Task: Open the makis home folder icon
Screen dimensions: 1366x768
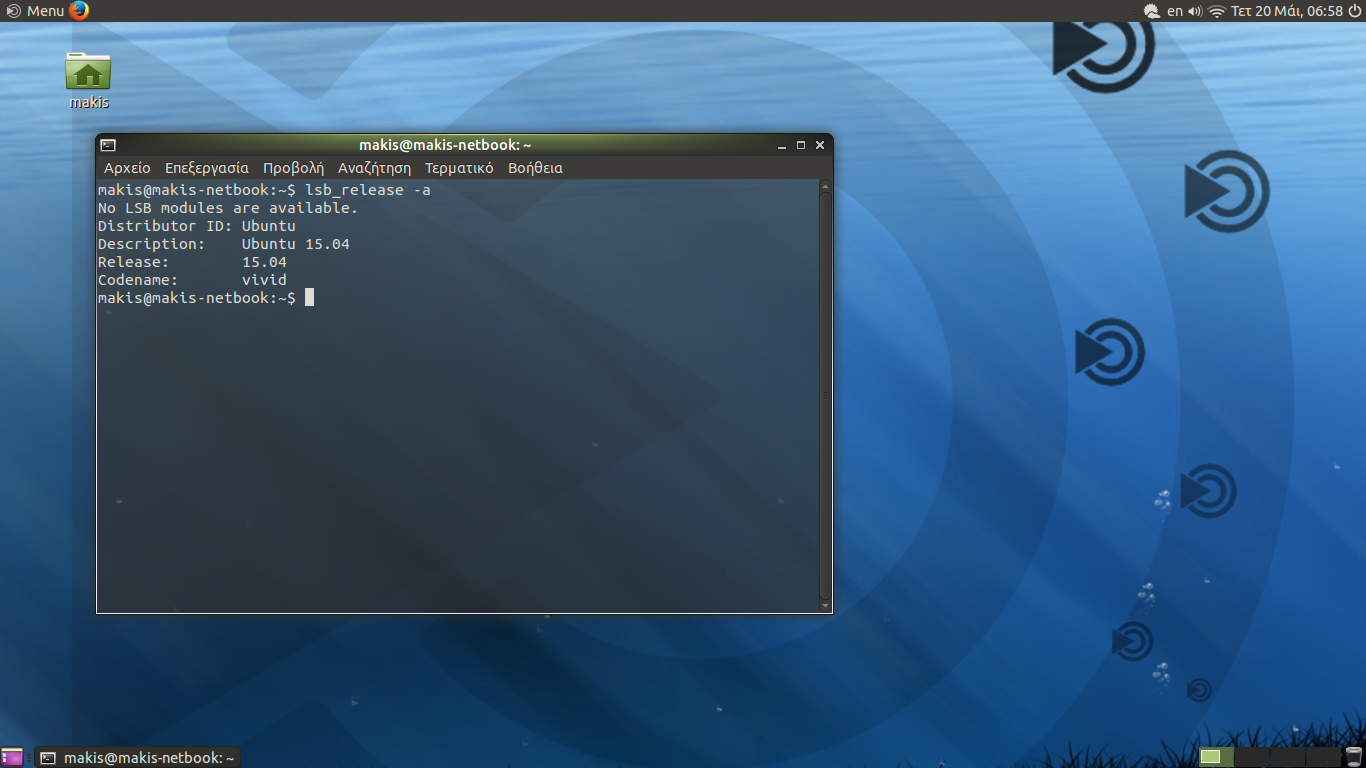Action: 88,80
